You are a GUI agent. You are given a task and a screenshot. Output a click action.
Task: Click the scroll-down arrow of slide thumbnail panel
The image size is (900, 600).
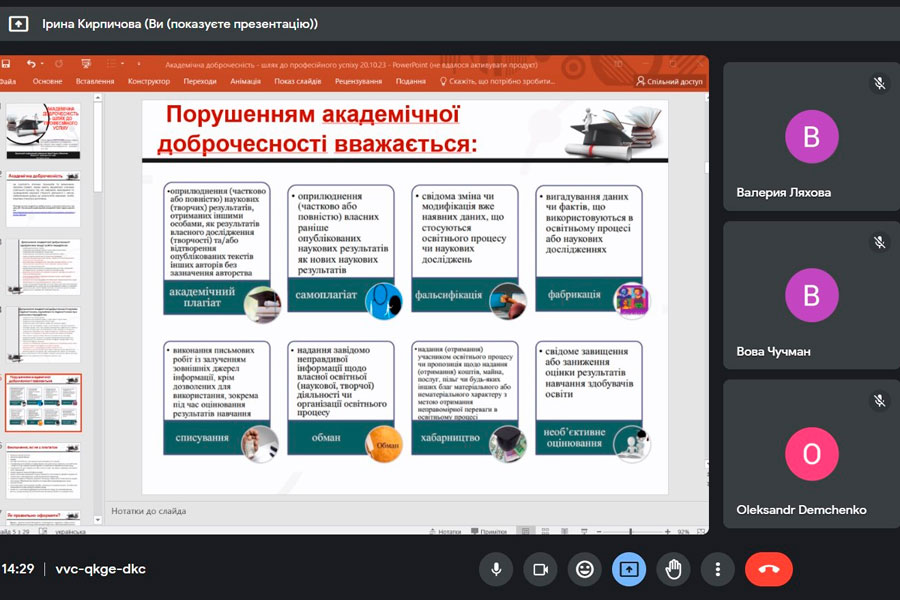click(x=98, y=519)
